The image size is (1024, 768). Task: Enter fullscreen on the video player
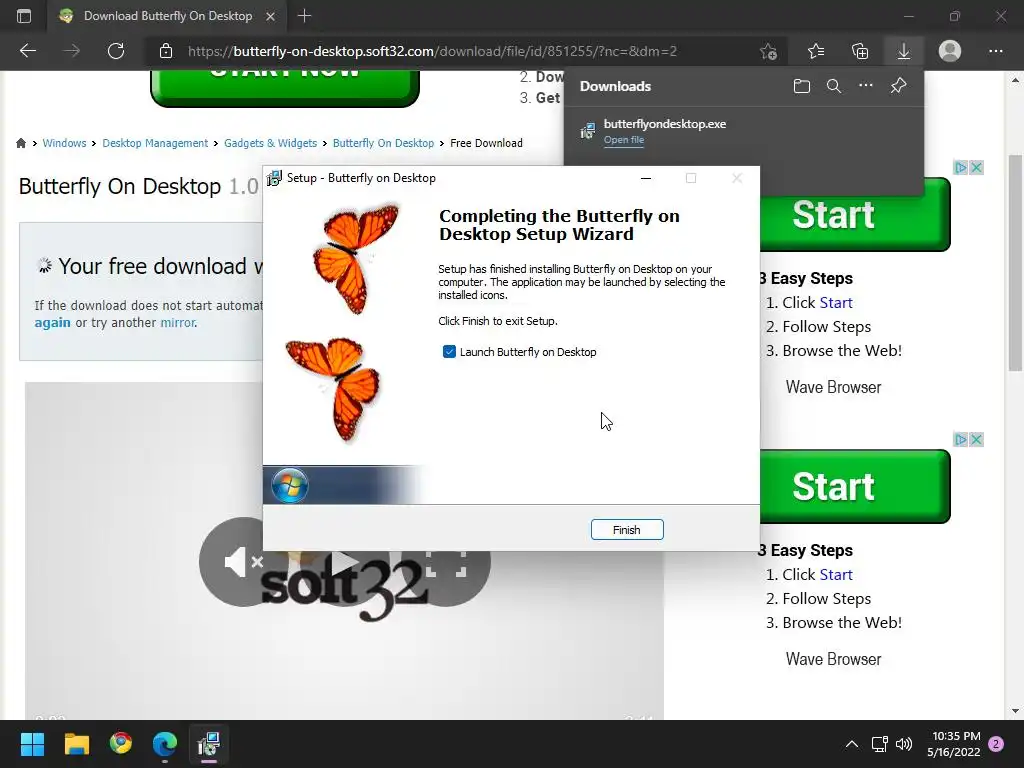click(446, 563)
